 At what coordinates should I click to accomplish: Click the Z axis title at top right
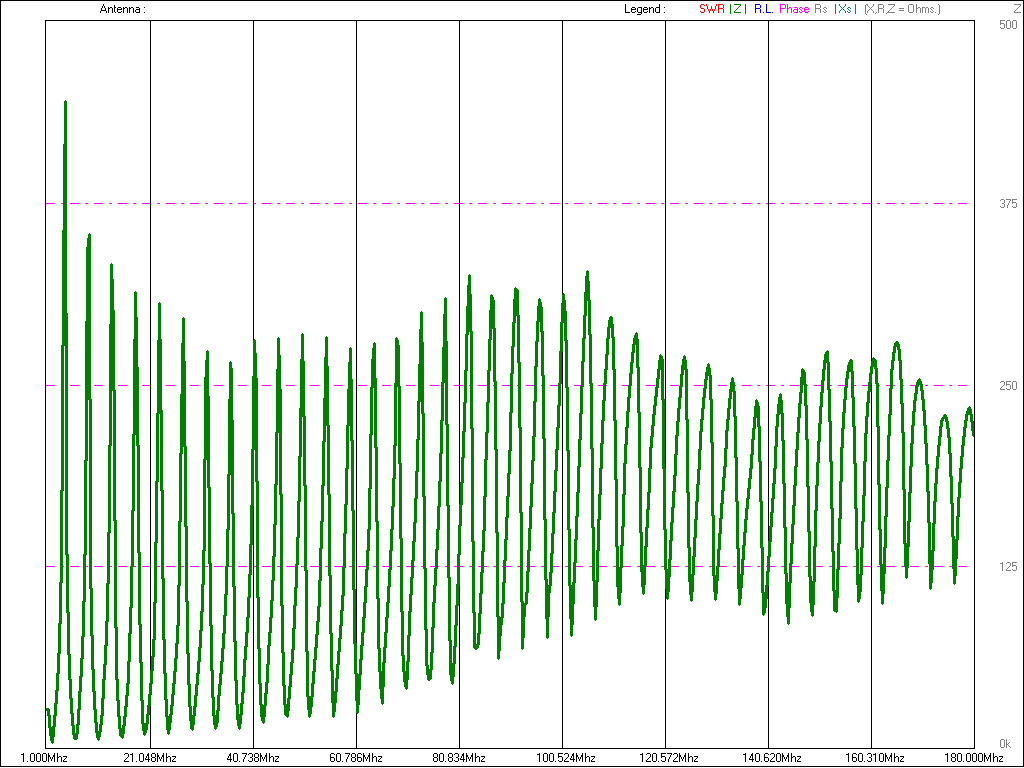[x=1016, y=9]
